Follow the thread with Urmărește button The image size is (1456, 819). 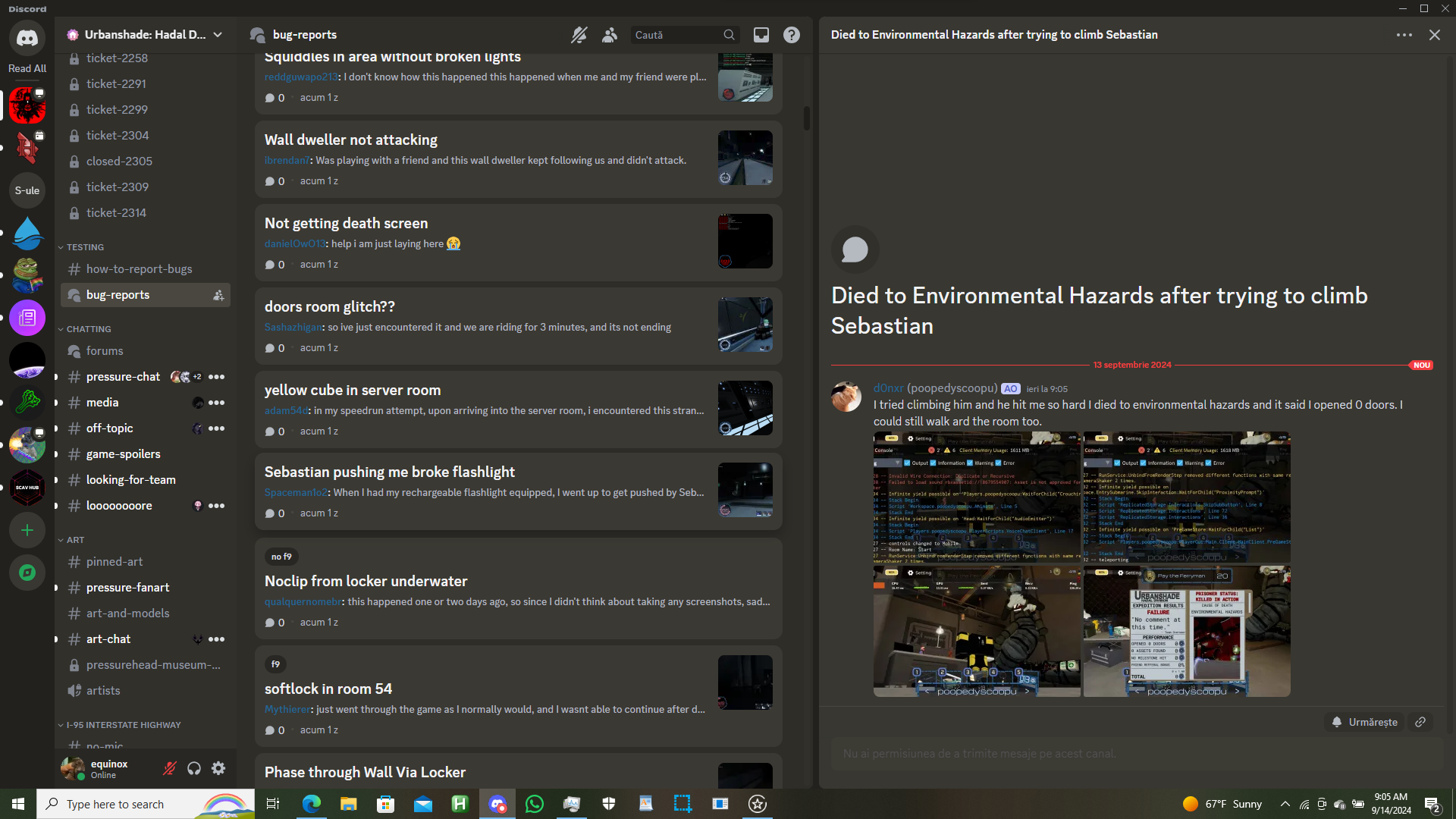pos(1364,722)
